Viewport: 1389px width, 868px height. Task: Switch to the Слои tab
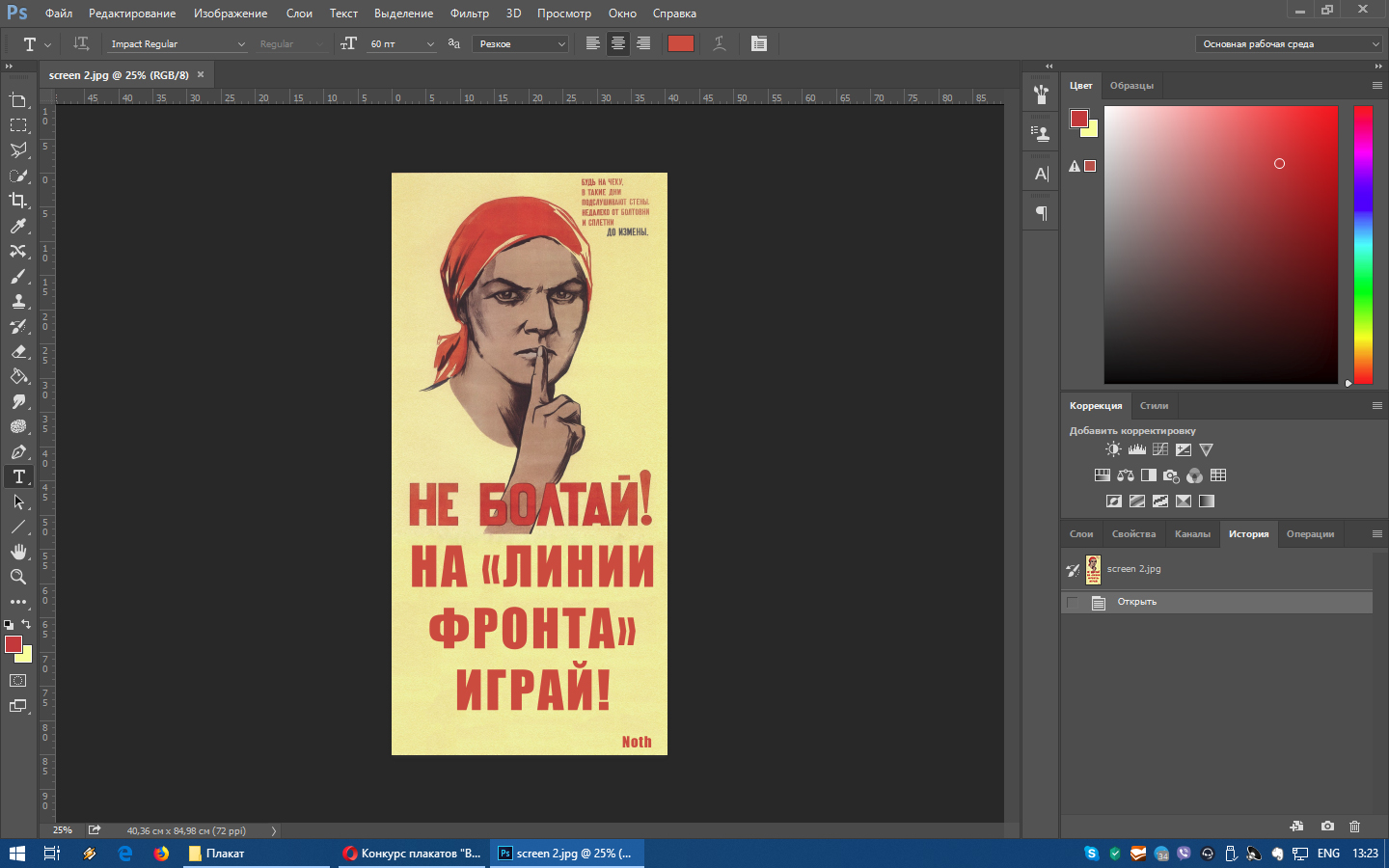(1081, 534)
